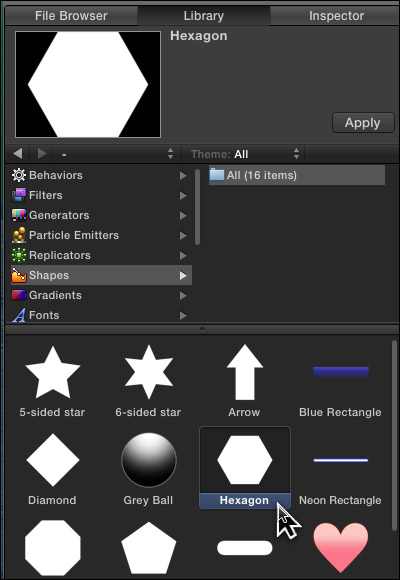Select the Particle Emitters icon
The height and width of the screenshot is (580, 400).
coord(19,235)
